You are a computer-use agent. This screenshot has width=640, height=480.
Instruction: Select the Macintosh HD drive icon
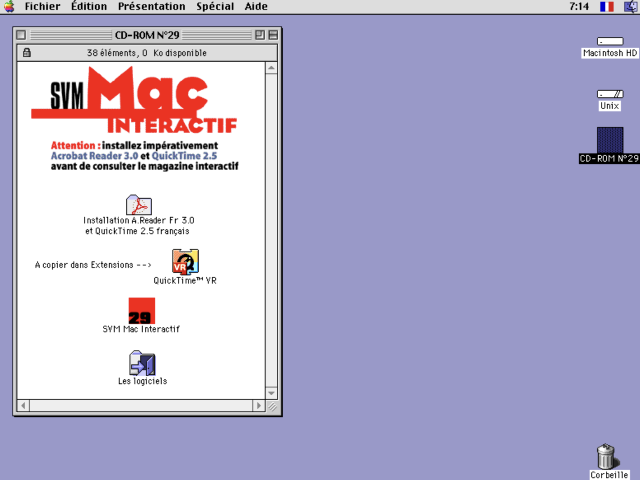pyautogui.click(x=610, y=41)
